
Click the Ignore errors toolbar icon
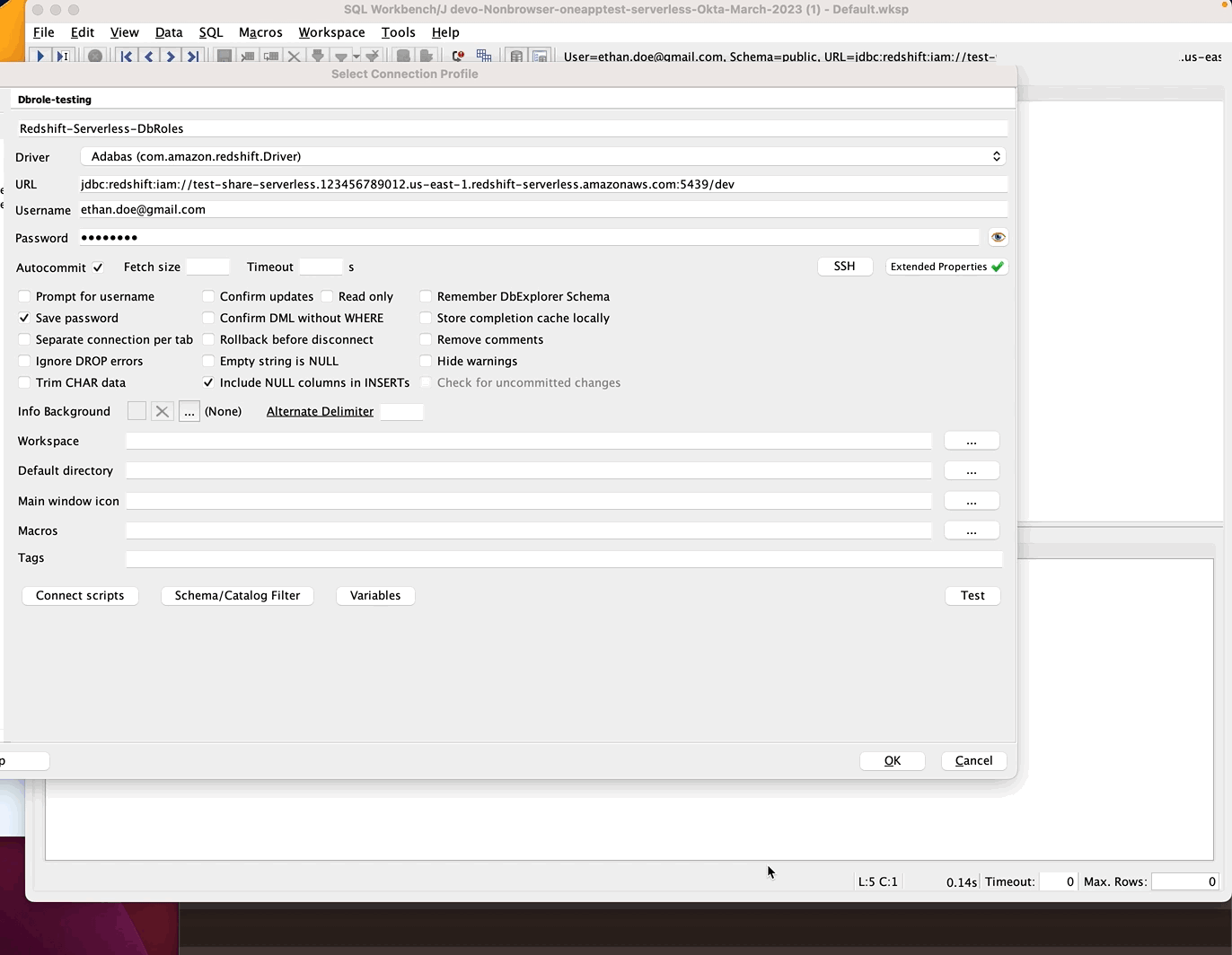click(458, 57)
